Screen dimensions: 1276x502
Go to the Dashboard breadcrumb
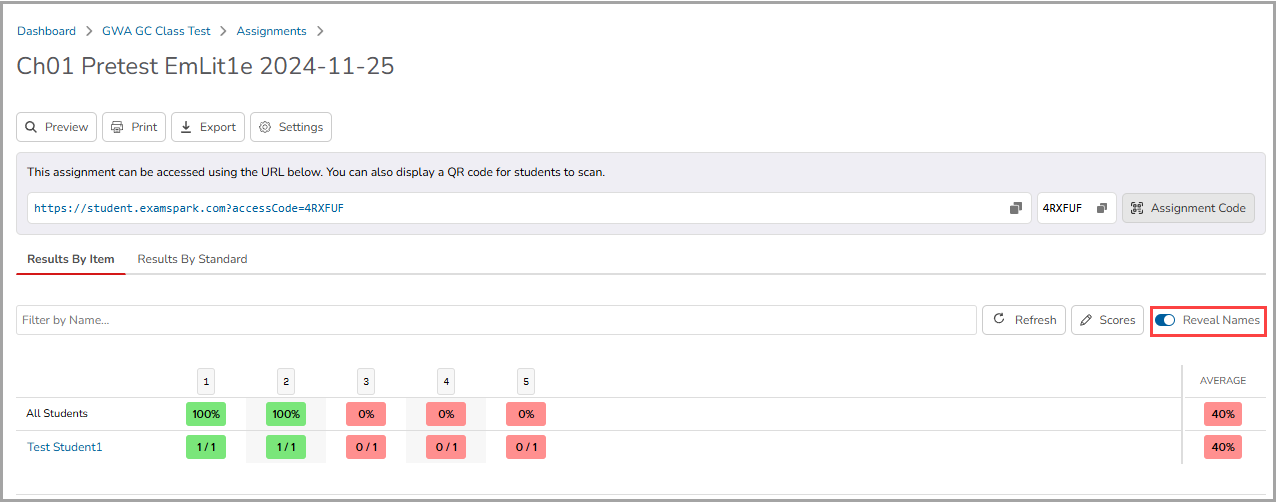(x=46, y=31)
